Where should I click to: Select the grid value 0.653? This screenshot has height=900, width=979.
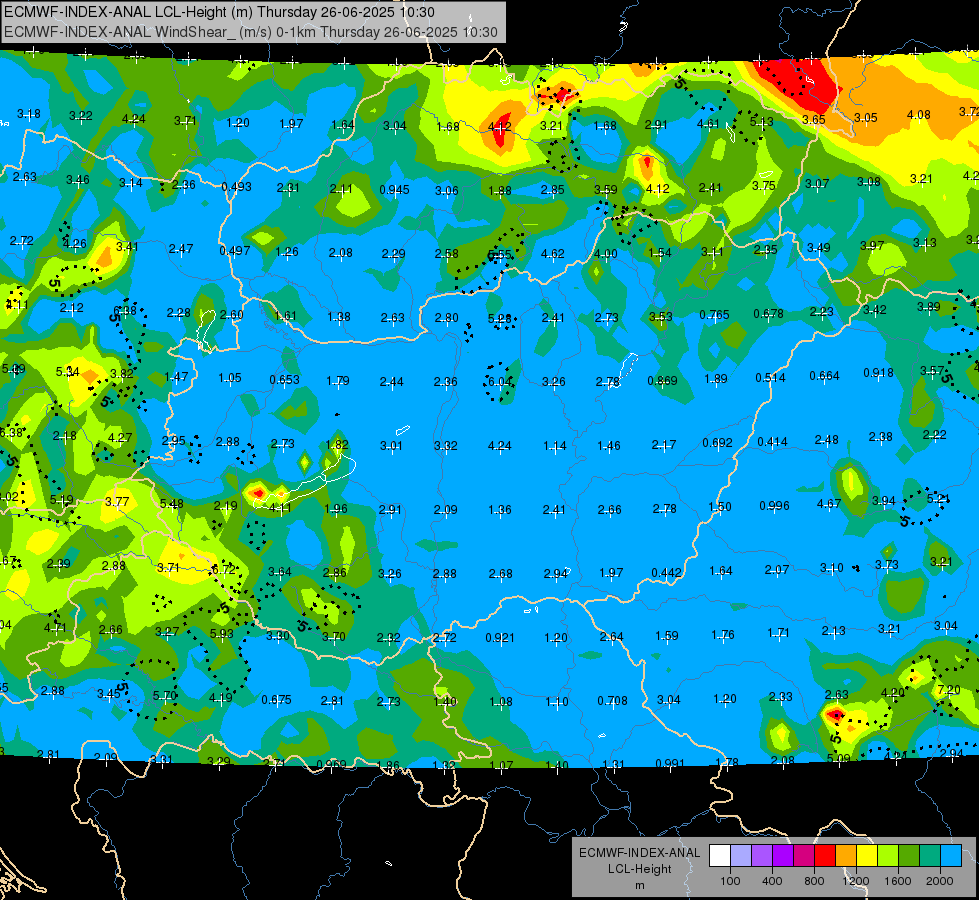pos(285,380)
